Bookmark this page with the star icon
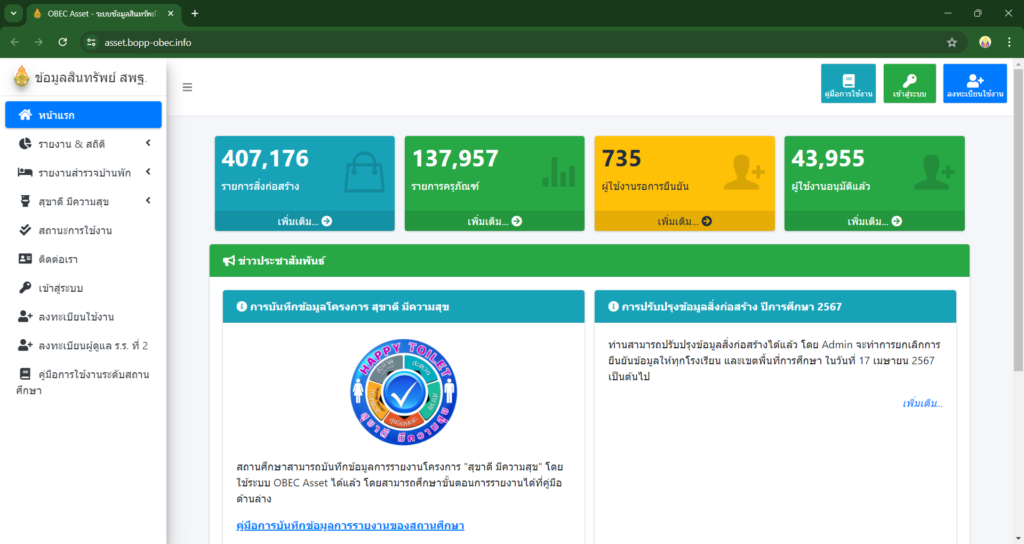Image resolution: width=1024 pixels, height=544 pixels. [951, 42]
